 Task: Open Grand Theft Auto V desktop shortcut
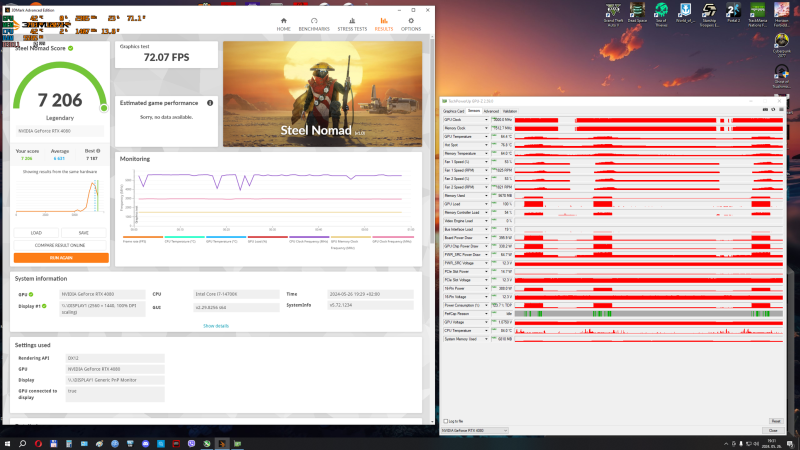(x=613, y=15)
